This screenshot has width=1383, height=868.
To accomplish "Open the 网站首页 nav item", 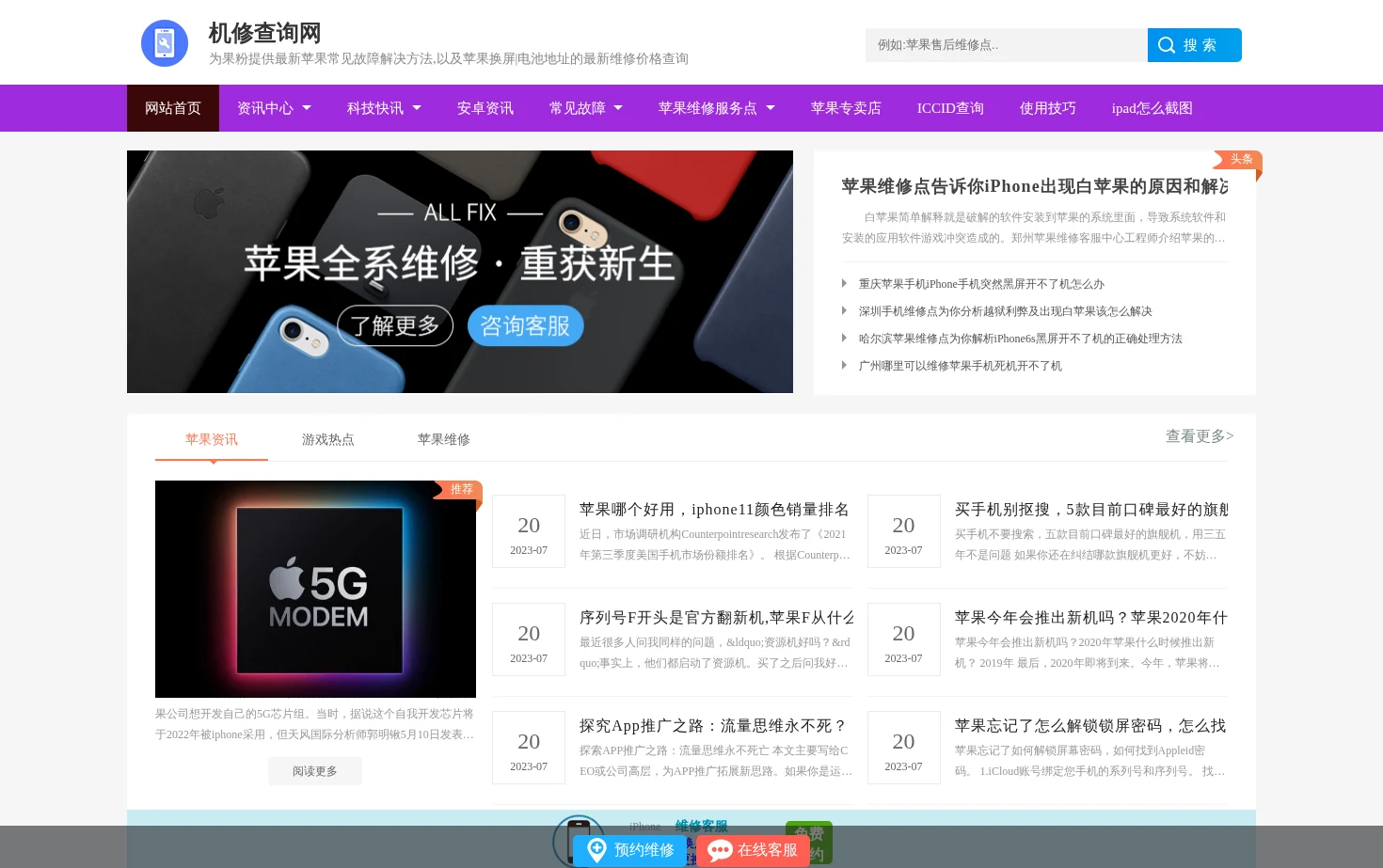I will click(173, 108).
